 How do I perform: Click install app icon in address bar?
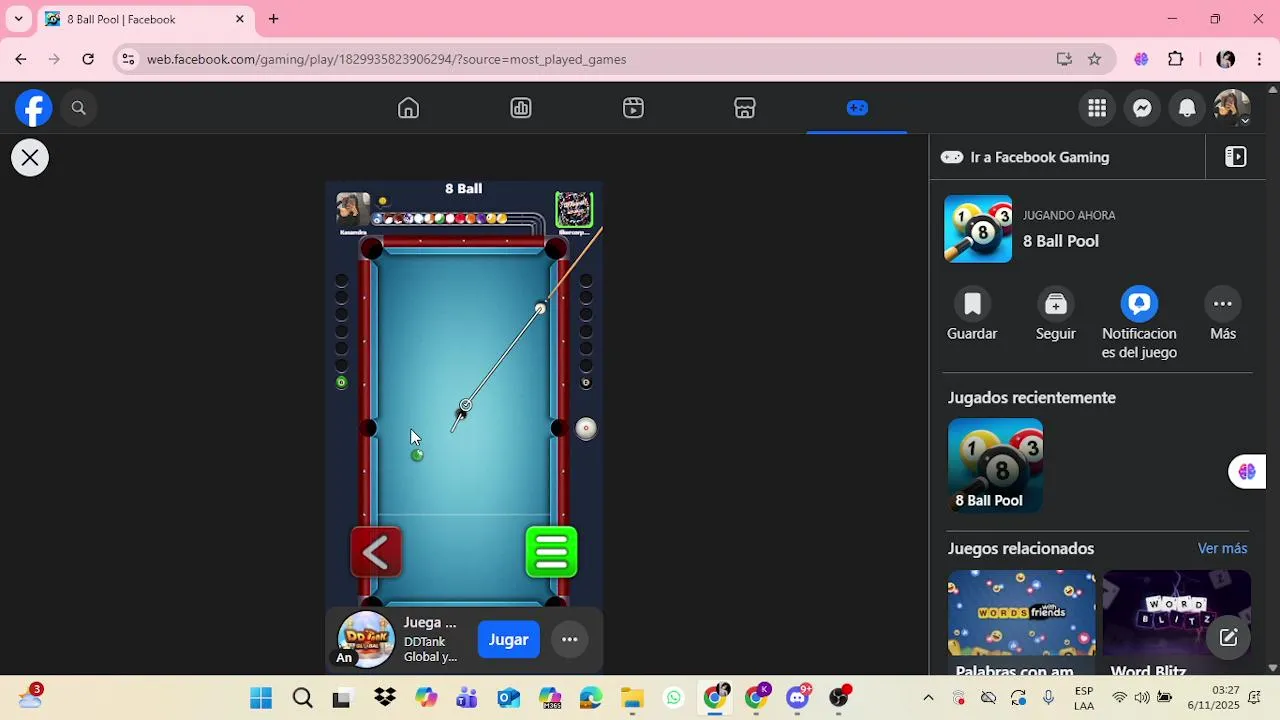[1064, 59]
